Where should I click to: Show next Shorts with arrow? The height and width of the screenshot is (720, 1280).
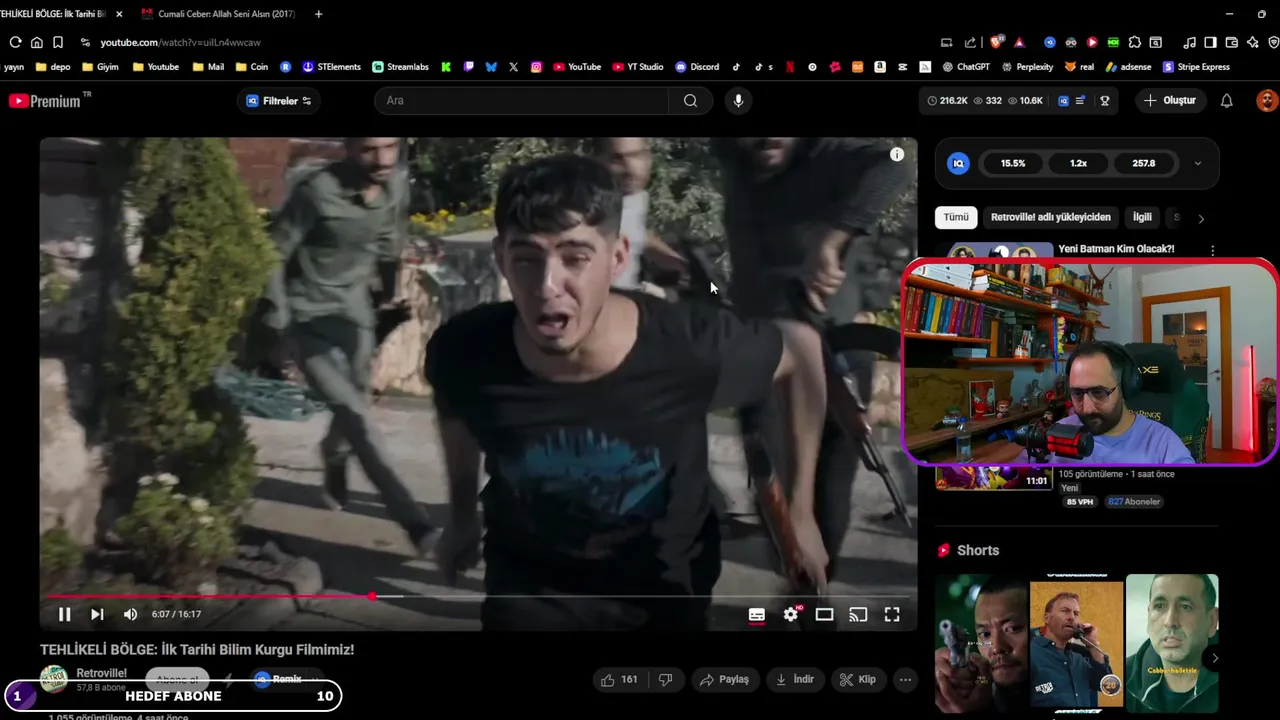coord(1214,658)
